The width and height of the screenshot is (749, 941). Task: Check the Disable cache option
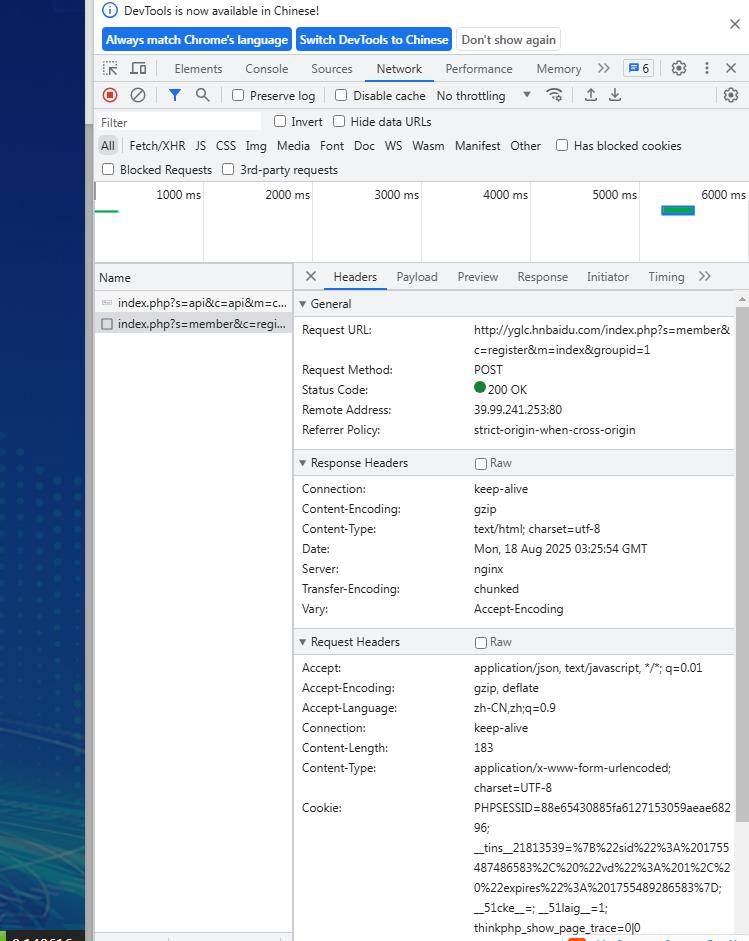pos(341,96)
